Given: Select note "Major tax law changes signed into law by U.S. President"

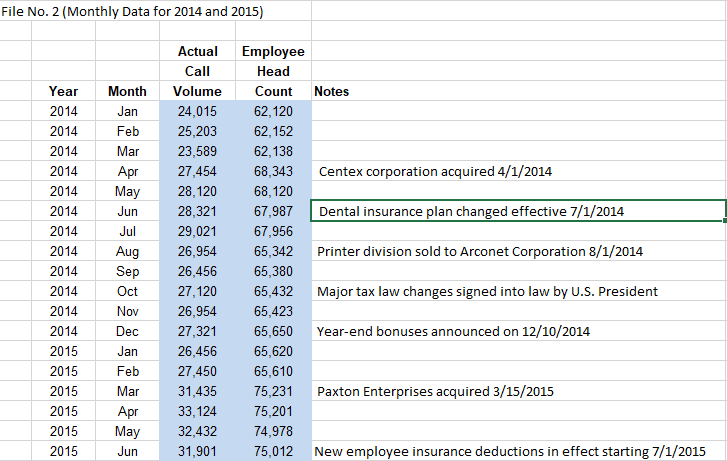Looking at the screenshot, I should tap(519, 290).
